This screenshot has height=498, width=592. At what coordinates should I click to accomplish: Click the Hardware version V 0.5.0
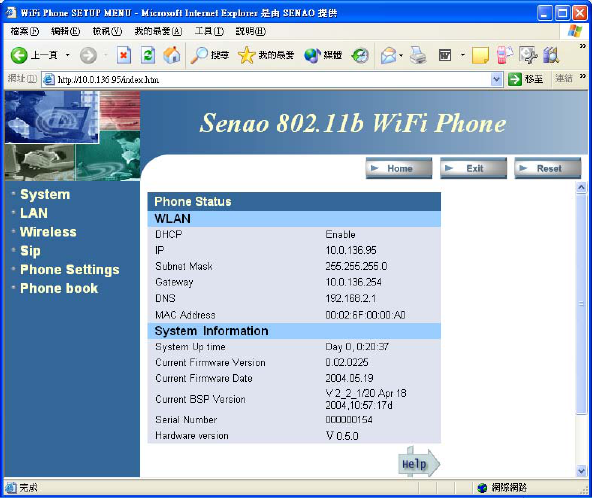pyautogui.click(x=342, y=436)
